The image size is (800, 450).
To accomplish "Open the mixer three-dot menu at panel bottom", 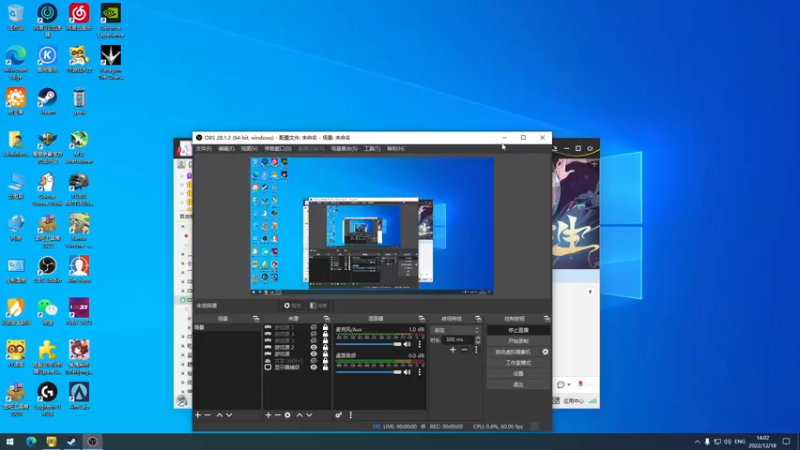I will pos(351,415).
